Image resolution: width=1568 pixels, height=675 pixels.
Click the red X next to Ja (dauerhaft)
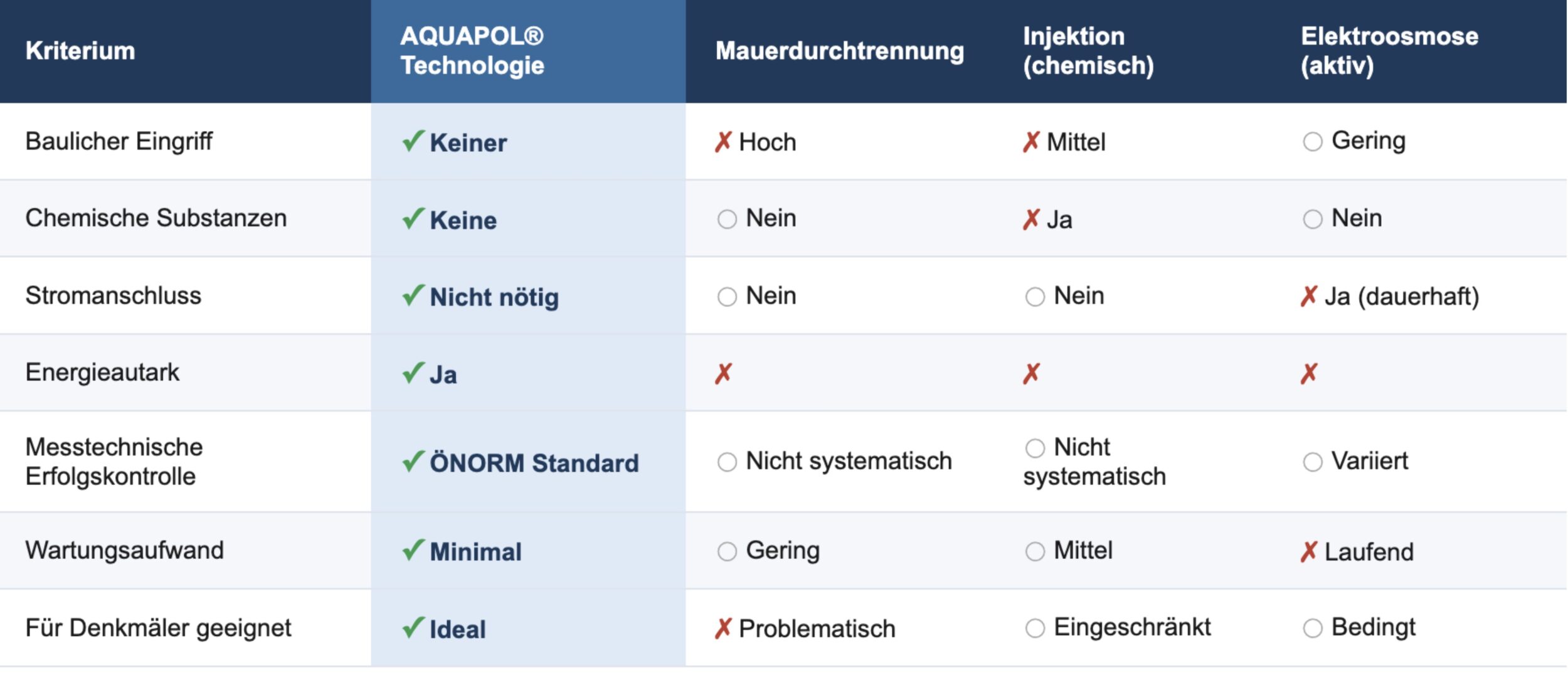(x=1308, y=296)
